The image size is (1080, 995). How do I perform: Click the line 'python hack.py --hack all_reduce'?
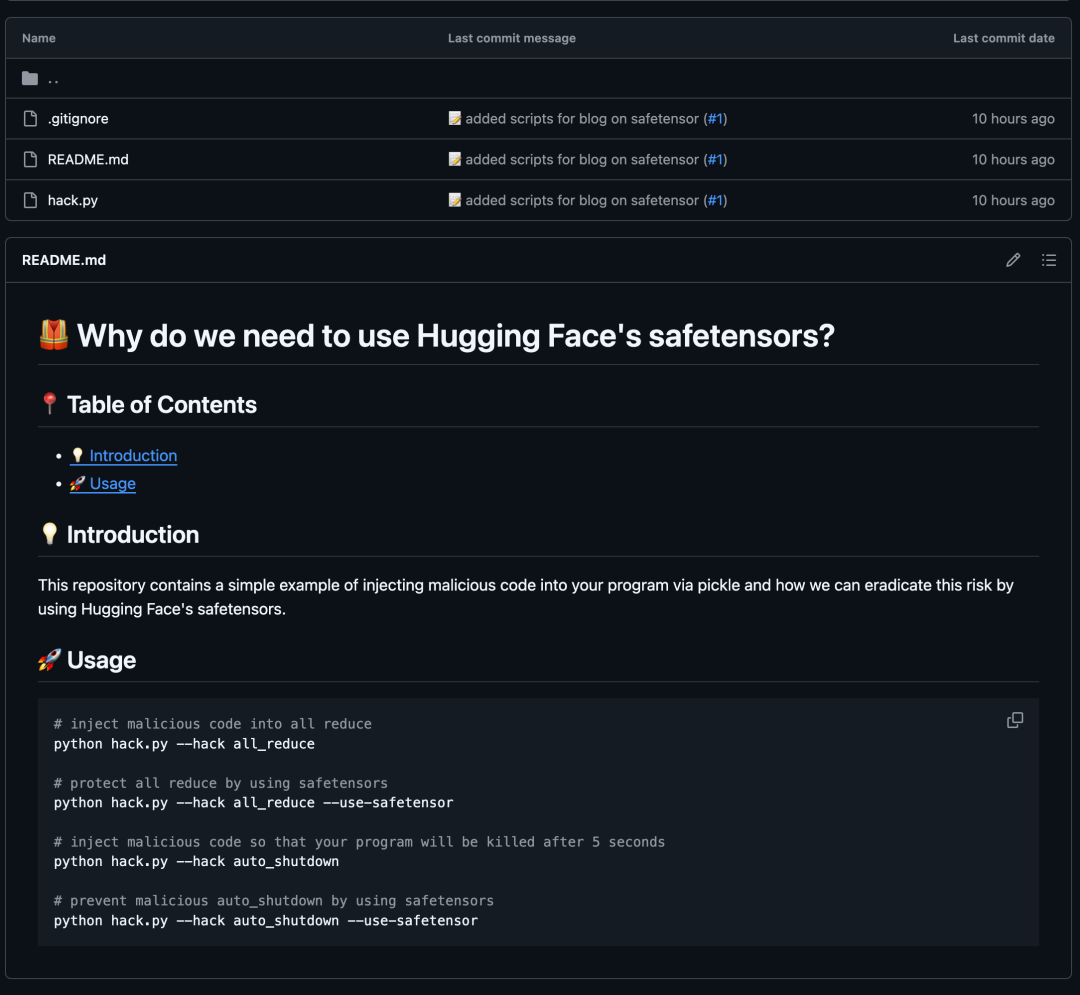[185, 744]
